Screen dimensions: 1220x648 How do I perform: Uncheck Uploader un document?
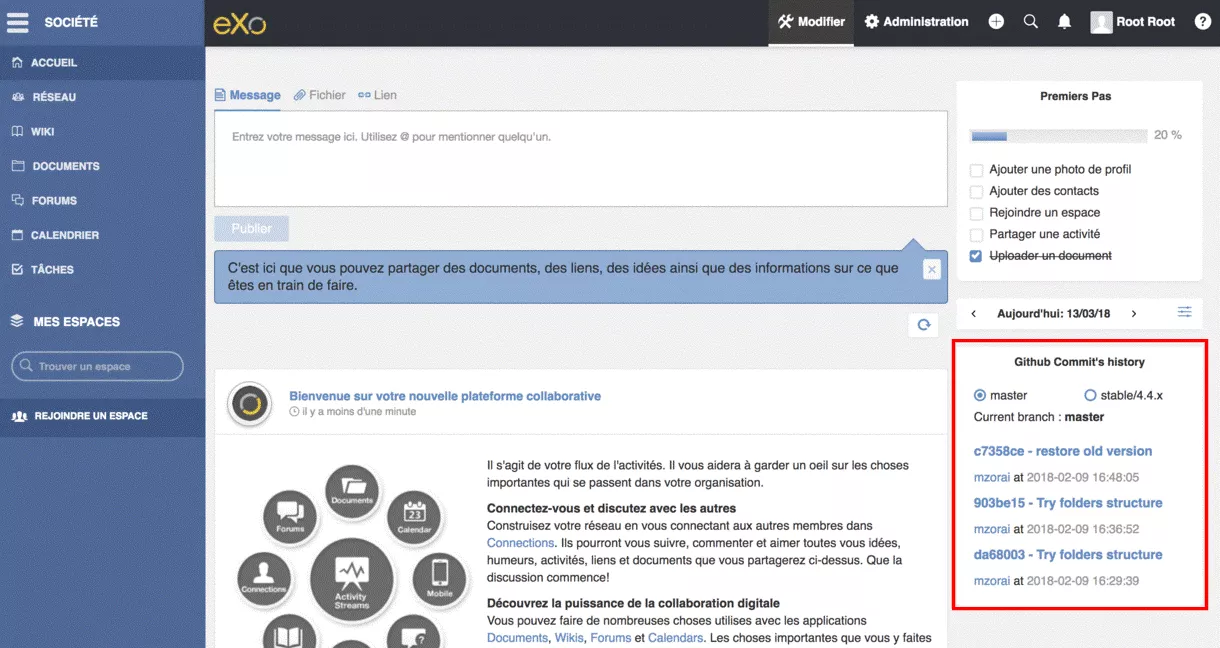[x=977, y=256]
